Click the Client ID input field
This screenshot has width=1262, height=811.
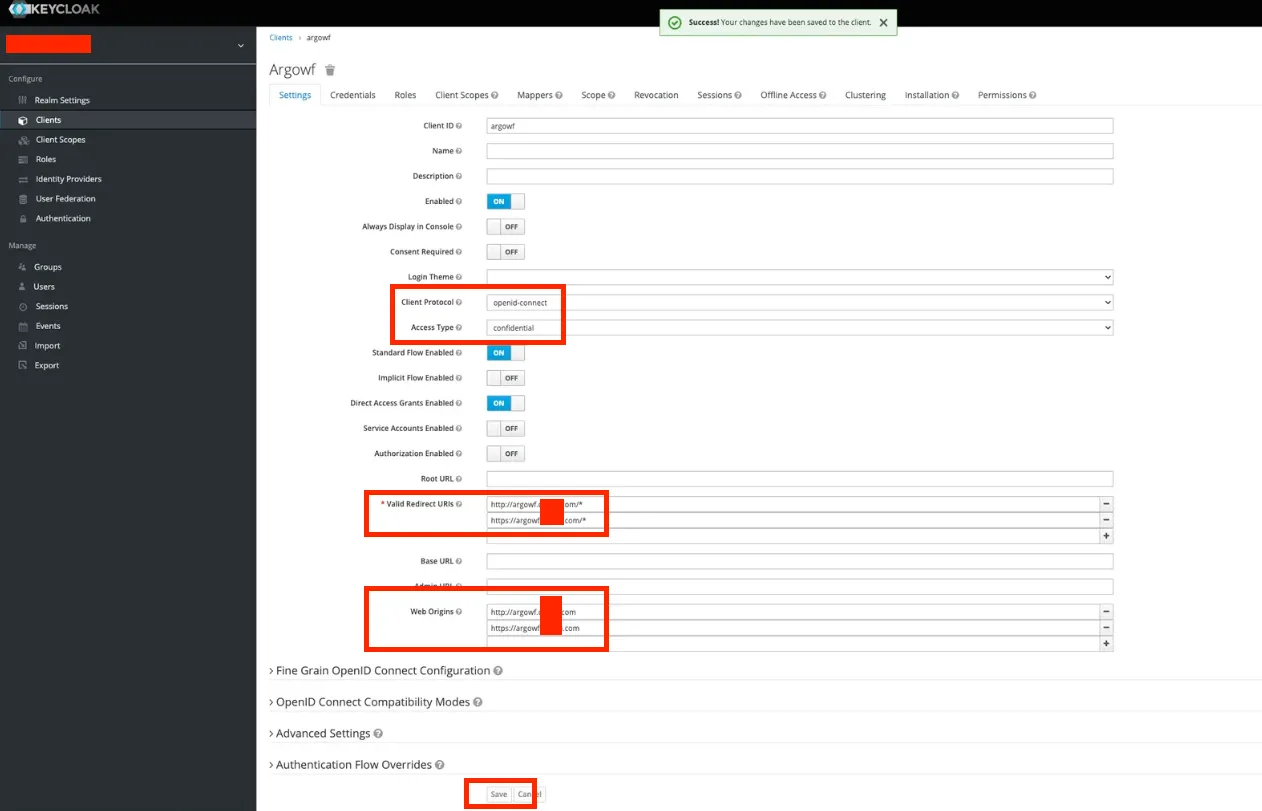[800, 126]
